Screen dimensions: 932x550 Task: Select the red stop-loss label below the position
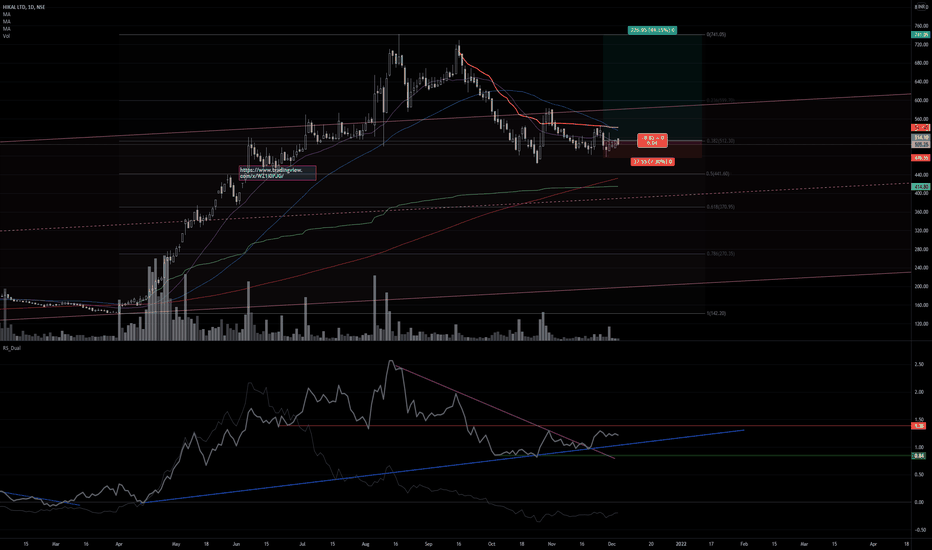click(x=653, y=162)
